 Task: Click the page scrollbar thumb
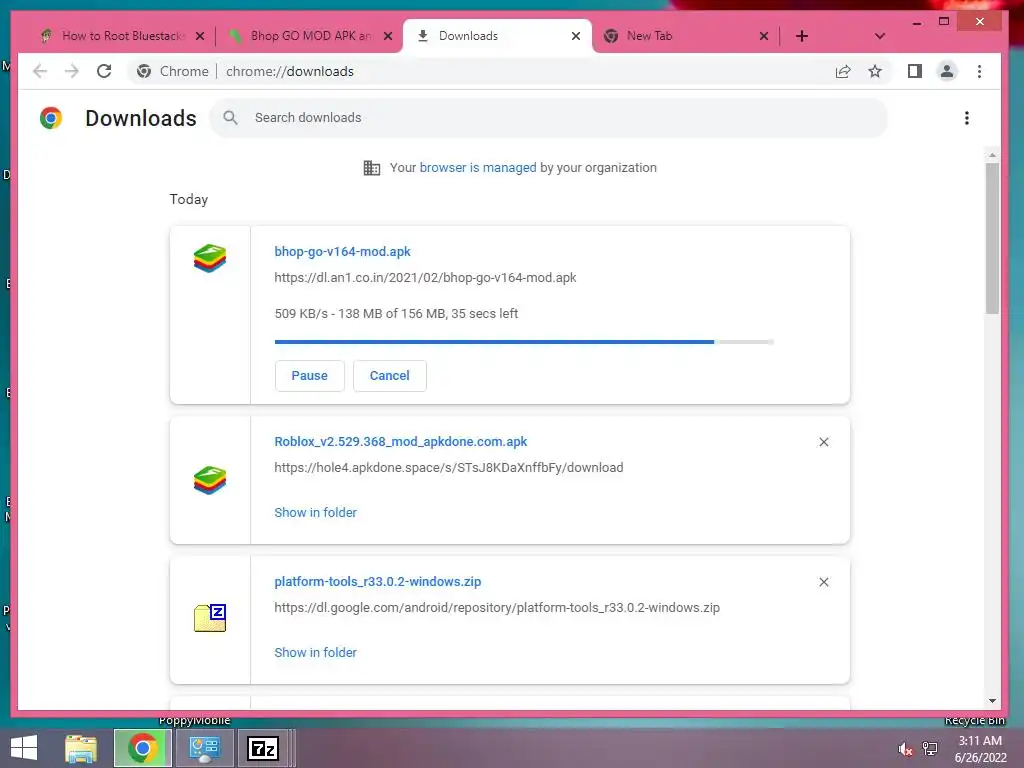click(x=992, y=238)
